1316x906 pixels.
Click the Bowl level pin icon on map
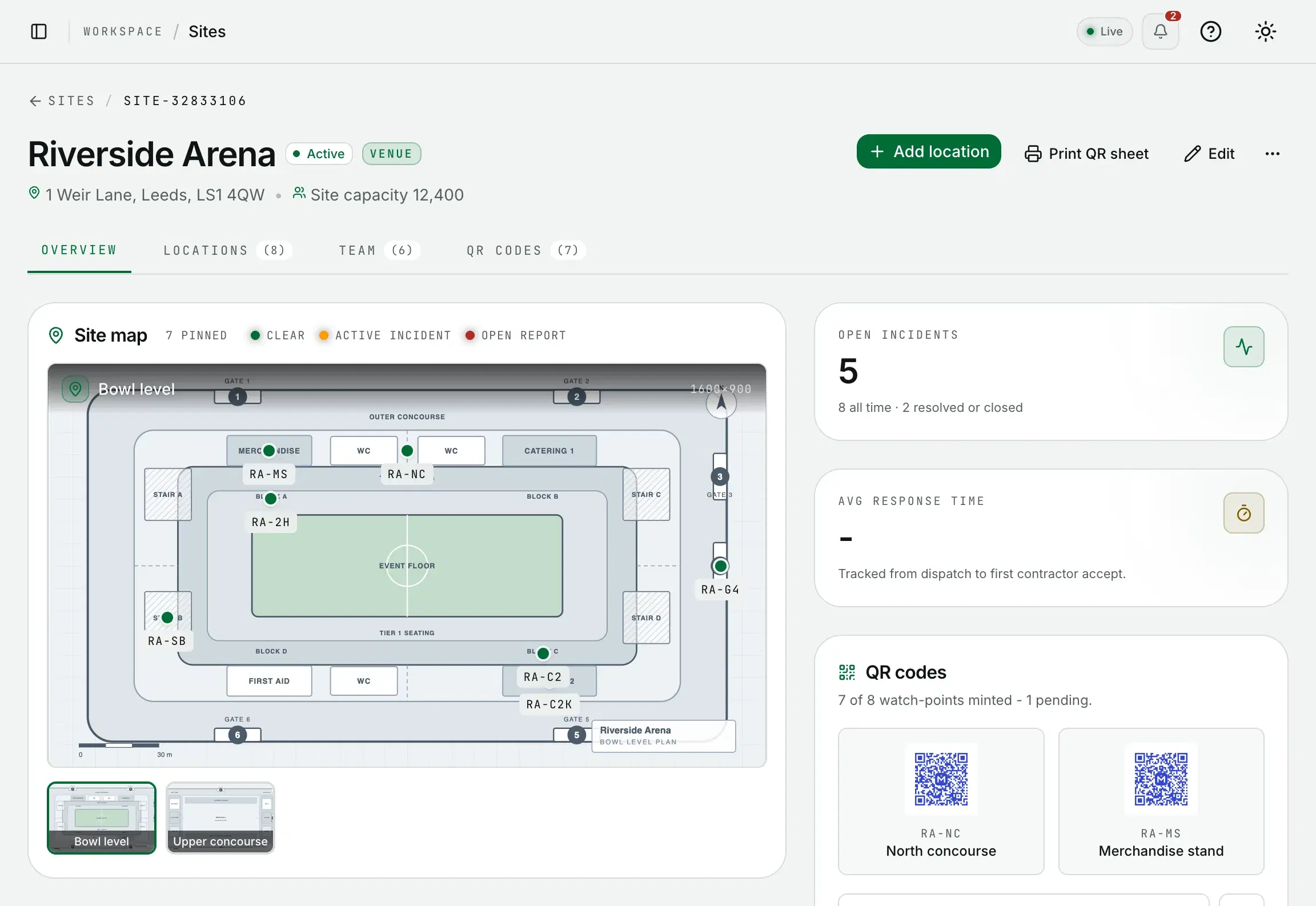pos(75,389)
